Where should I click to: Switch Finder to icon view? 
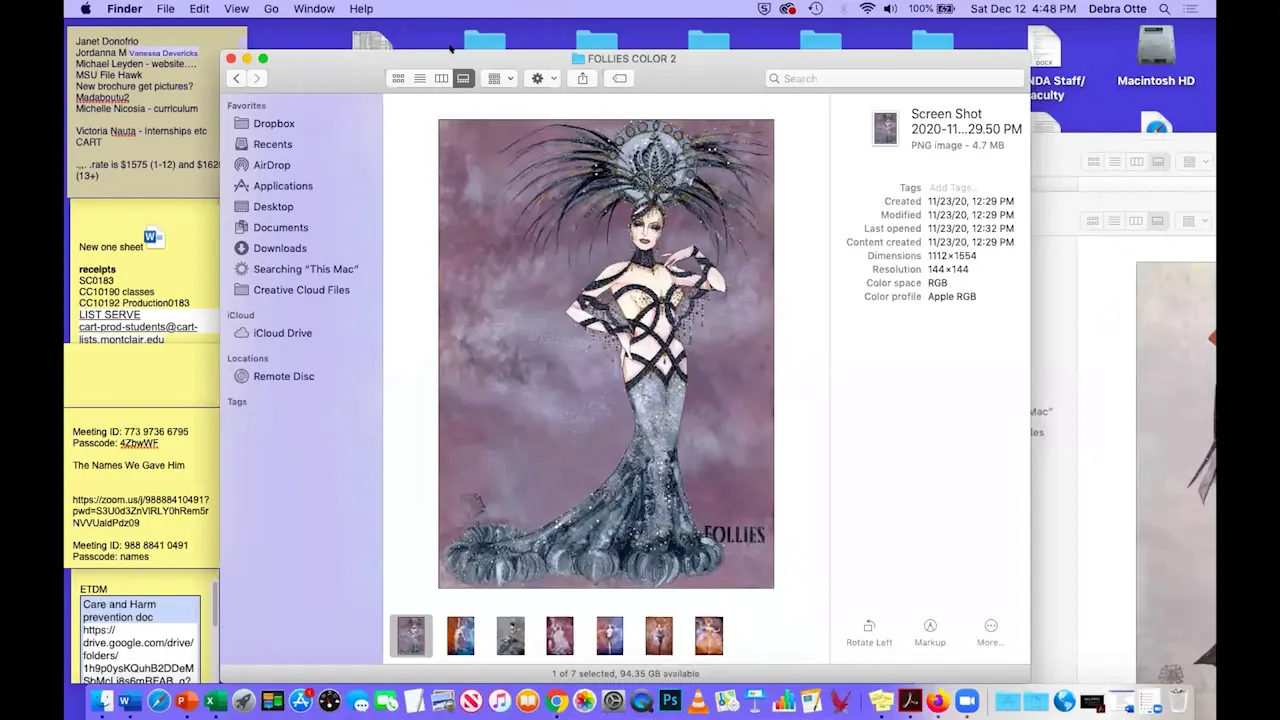(398, 78)
